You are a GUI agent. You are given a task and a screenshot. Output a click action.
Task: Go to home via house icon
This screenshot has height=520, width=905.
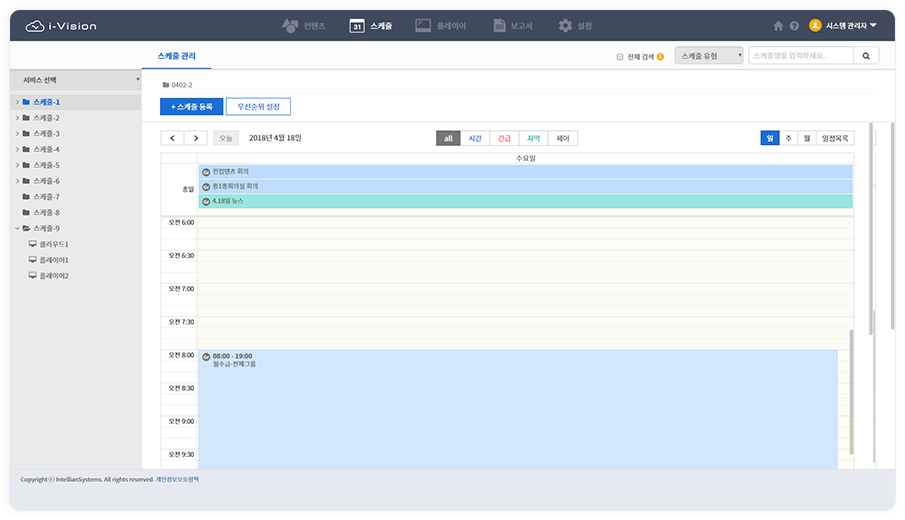point(778,26)
